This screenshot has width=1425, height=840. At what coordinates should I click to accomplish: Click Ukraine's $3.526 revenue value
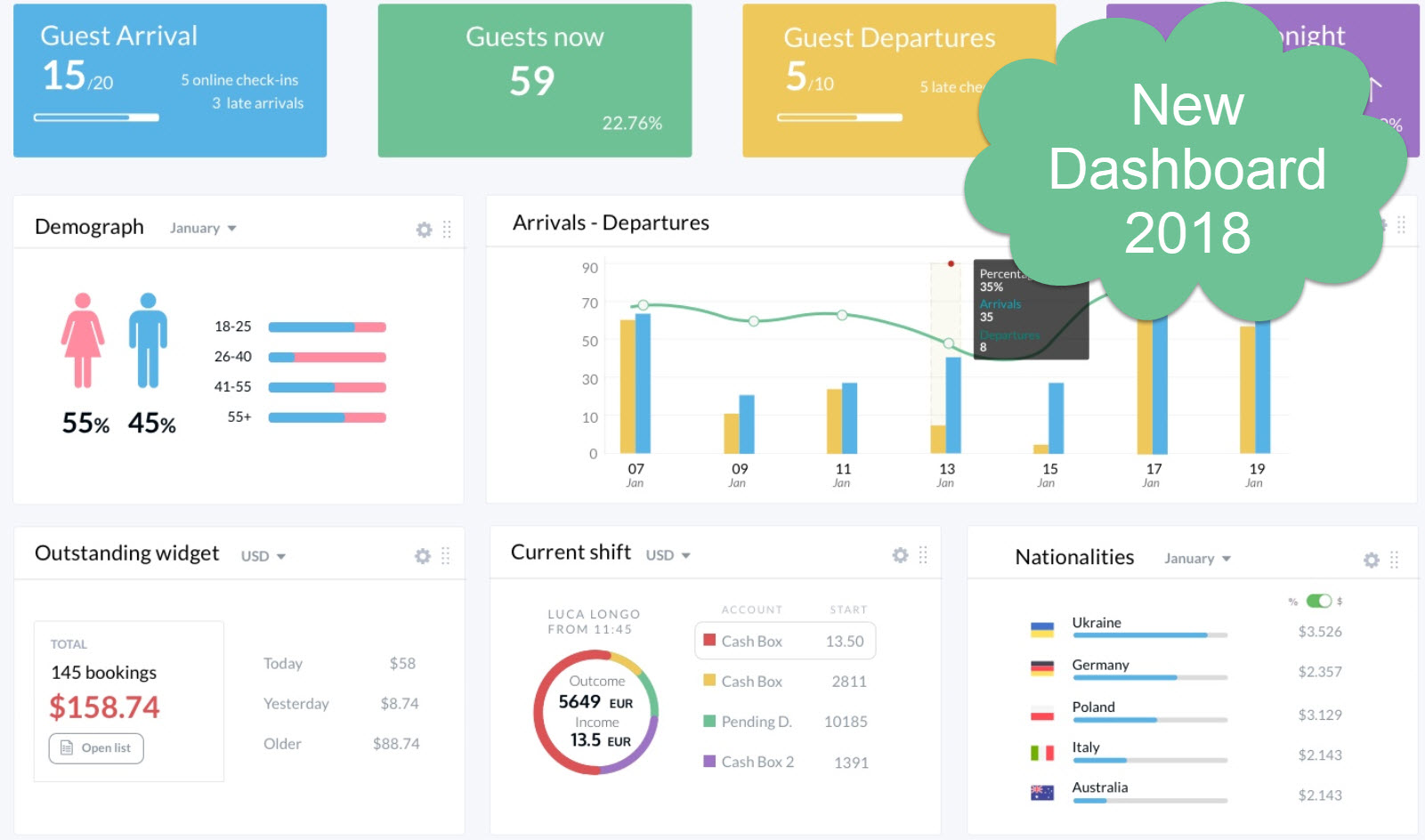1320,632
